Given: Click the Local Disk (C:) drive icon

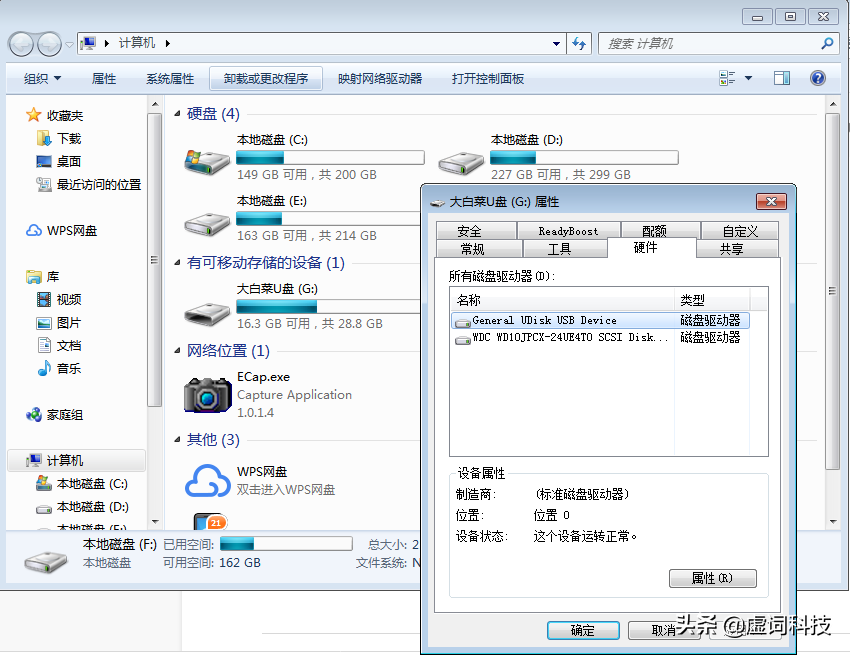Looking at the screenshot, I should pyautogui.click(x=207, y=159).
